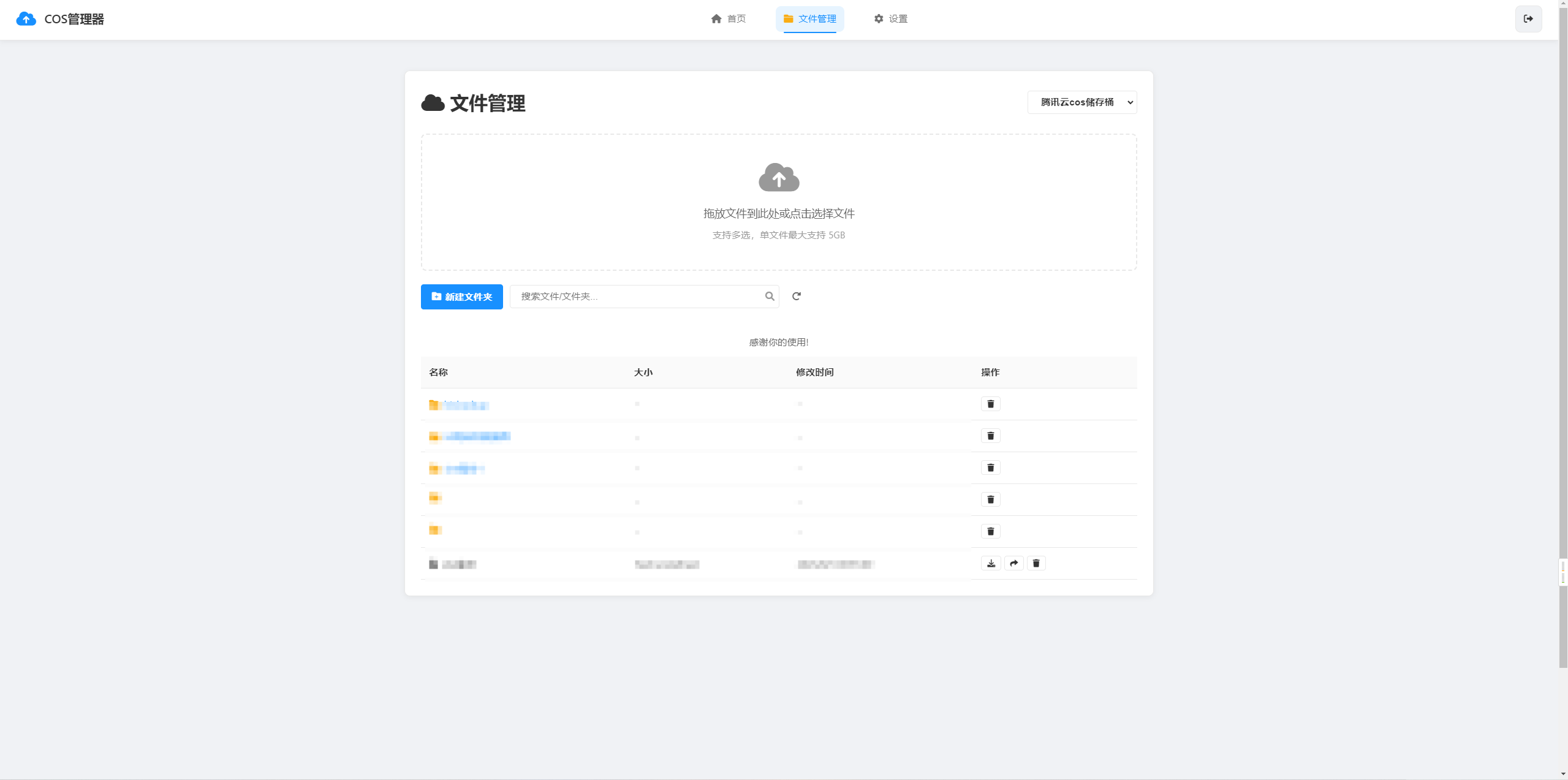
Task: Download the file in last row
Action: [990, 563]
